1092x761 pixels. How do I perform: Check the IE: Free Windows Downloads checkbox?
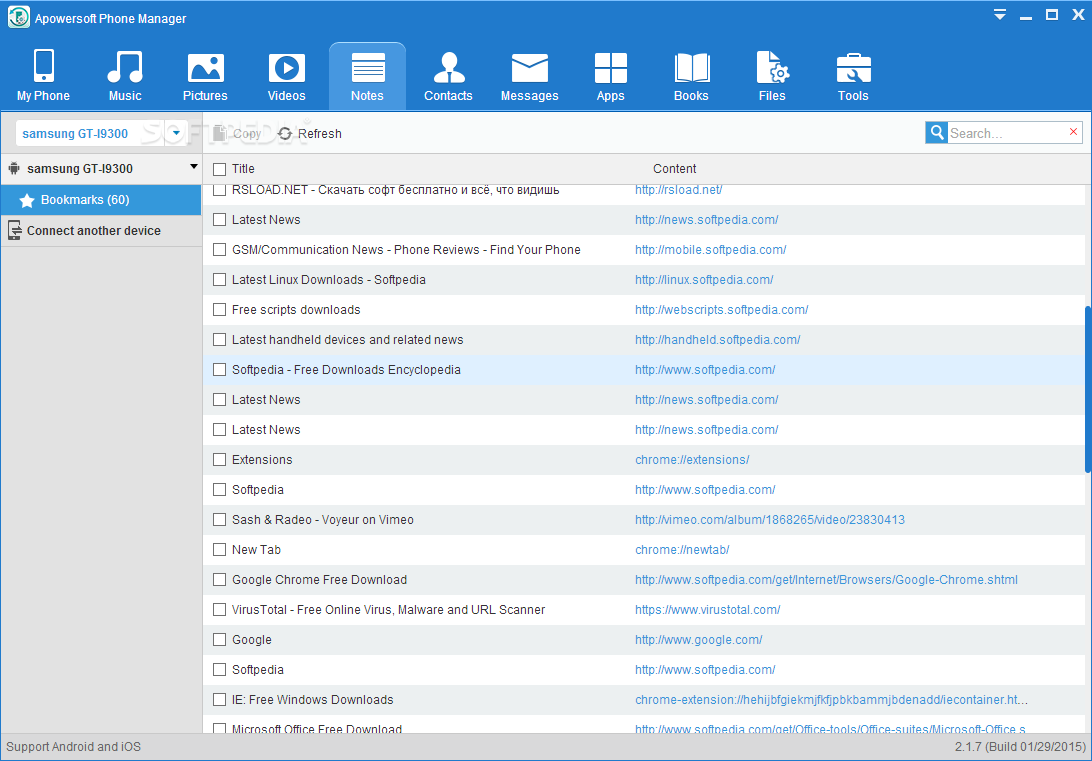coord(219,699)
